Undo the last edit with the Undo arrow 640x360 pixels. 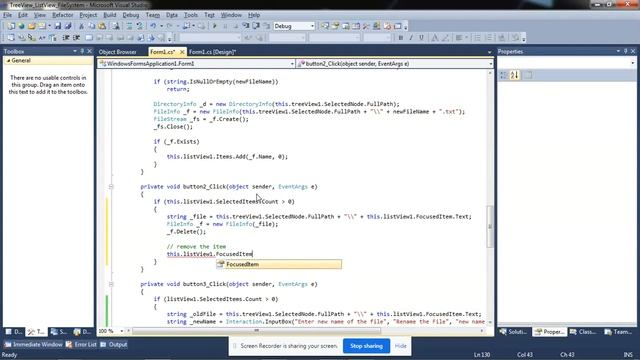pyautogui.click(x=153, y=26)
